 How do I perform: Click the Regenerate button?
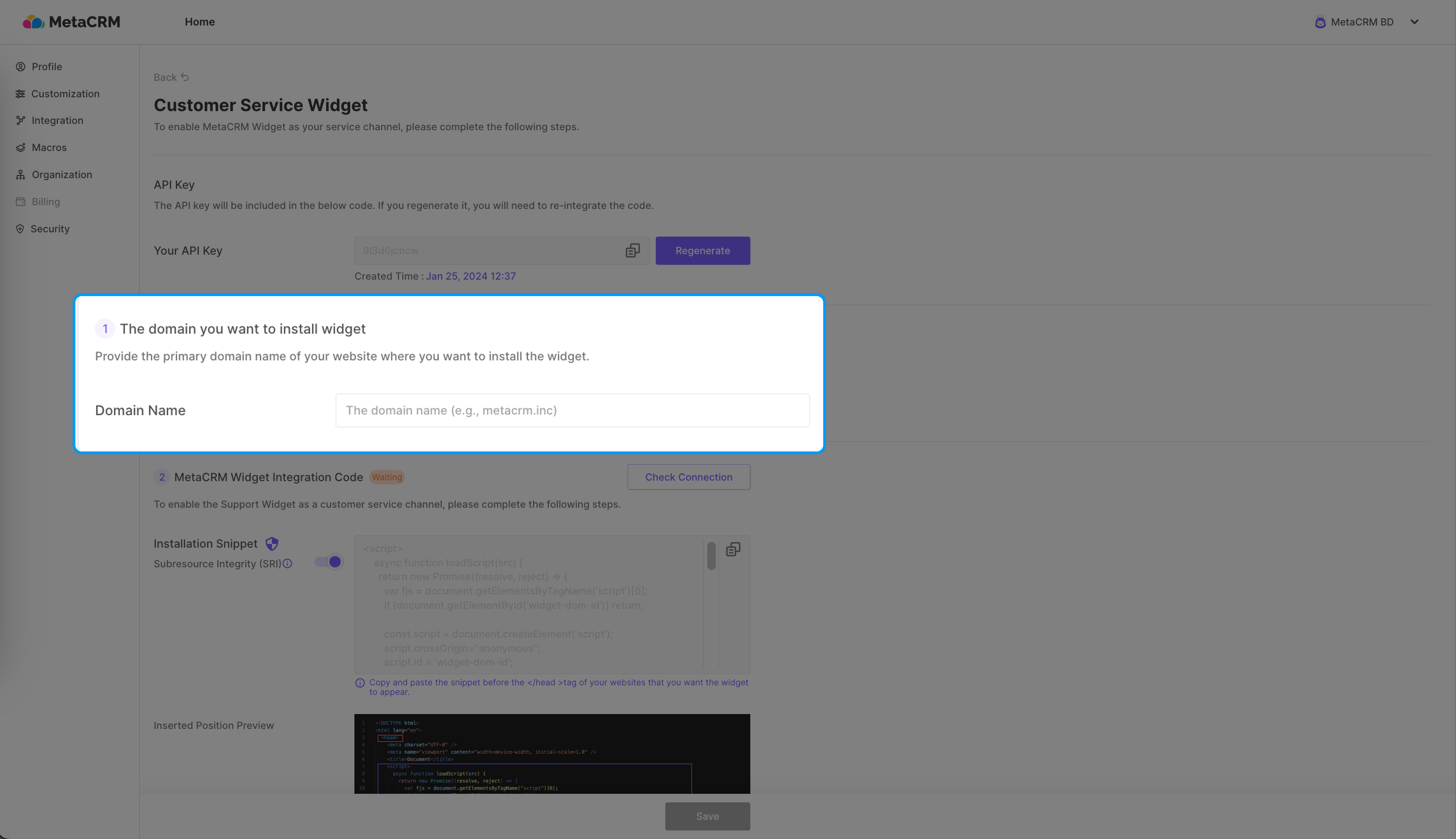click(x=702, y=250)
